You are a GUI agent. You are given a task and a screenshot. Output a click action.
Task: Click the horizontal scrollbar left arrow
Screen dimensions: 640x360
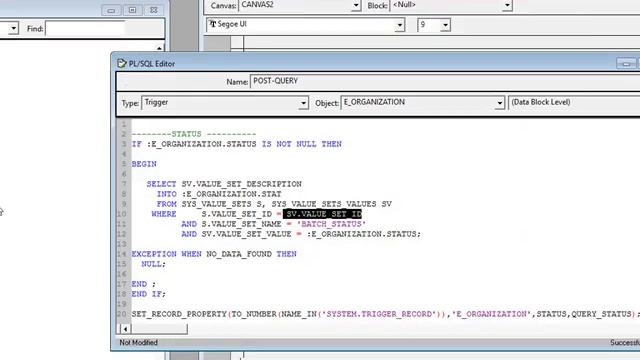125,329
